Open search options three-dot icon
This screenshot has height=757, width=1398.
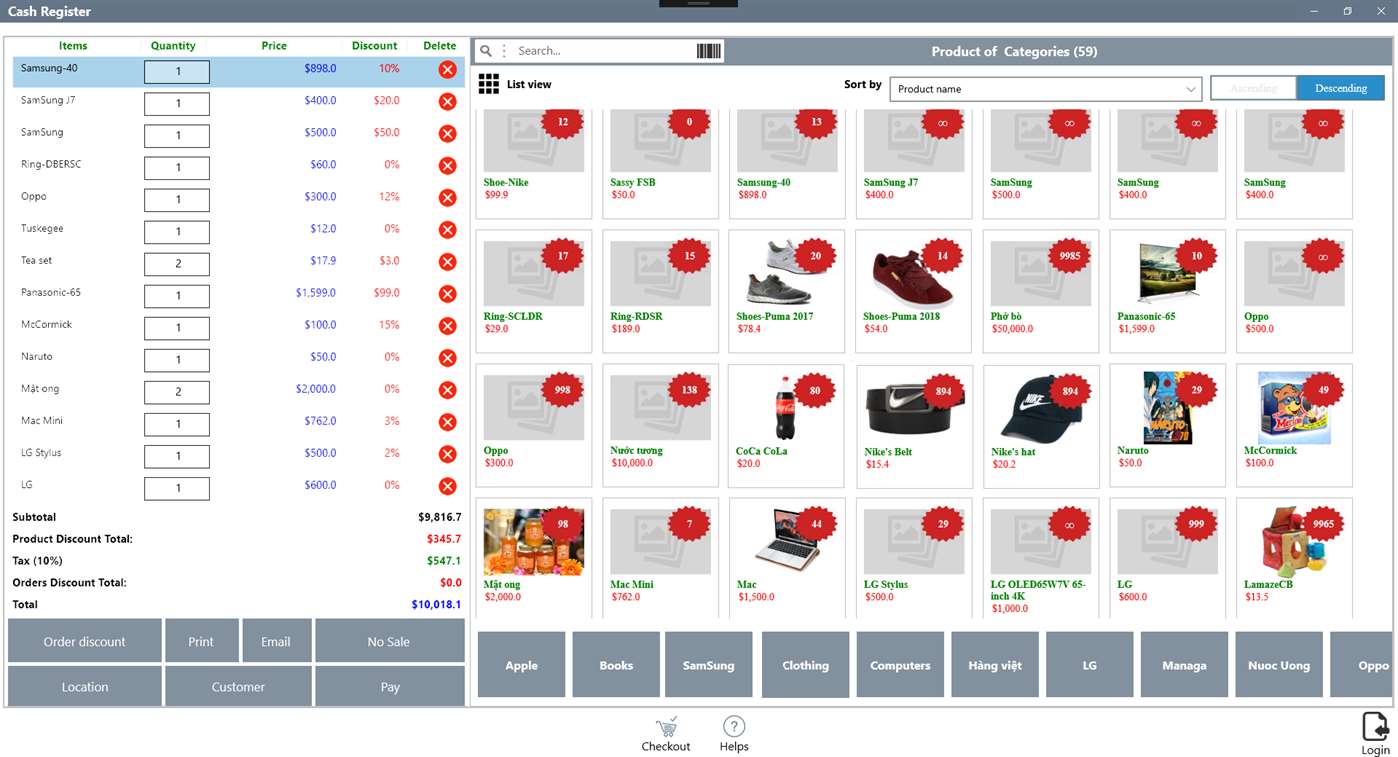504,51
